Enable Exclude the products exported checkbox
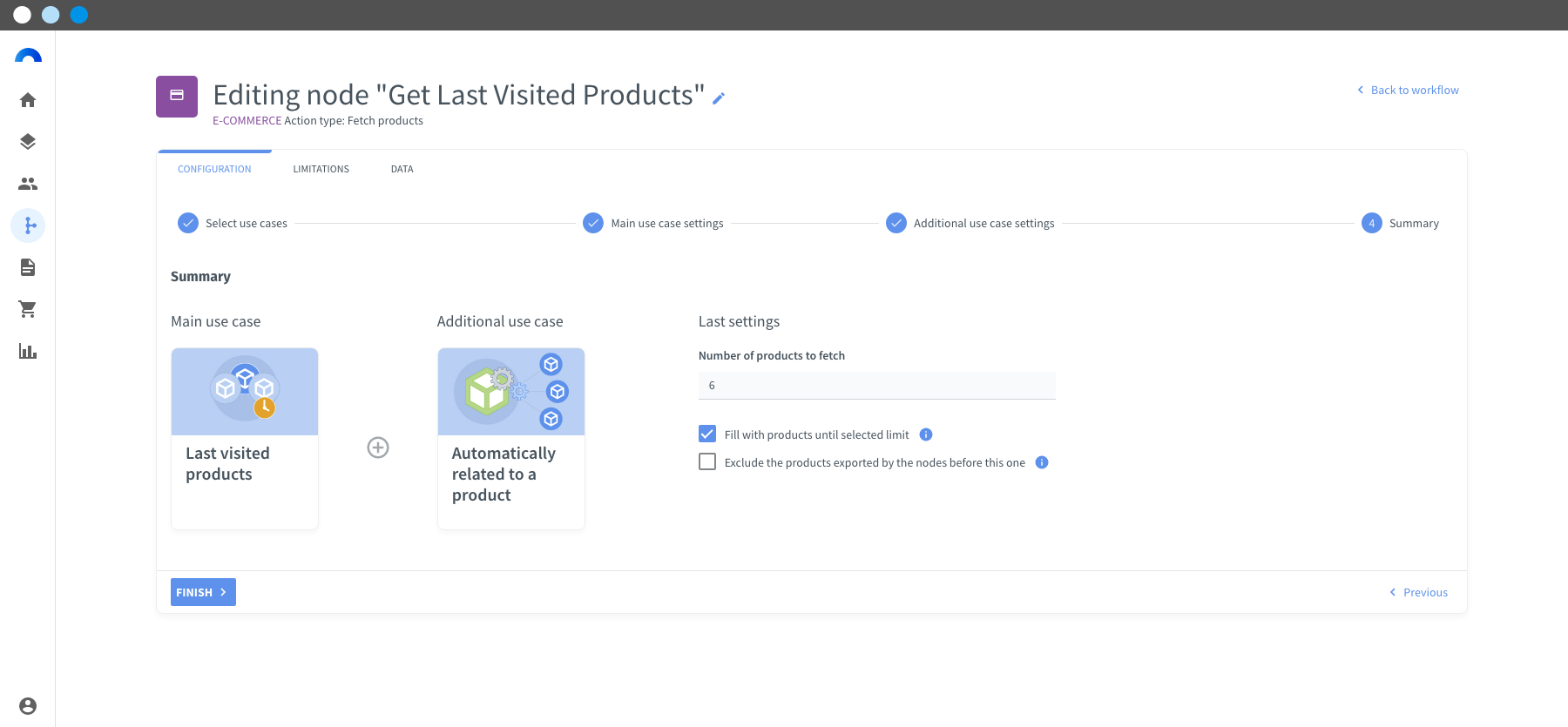 point(707,462)
